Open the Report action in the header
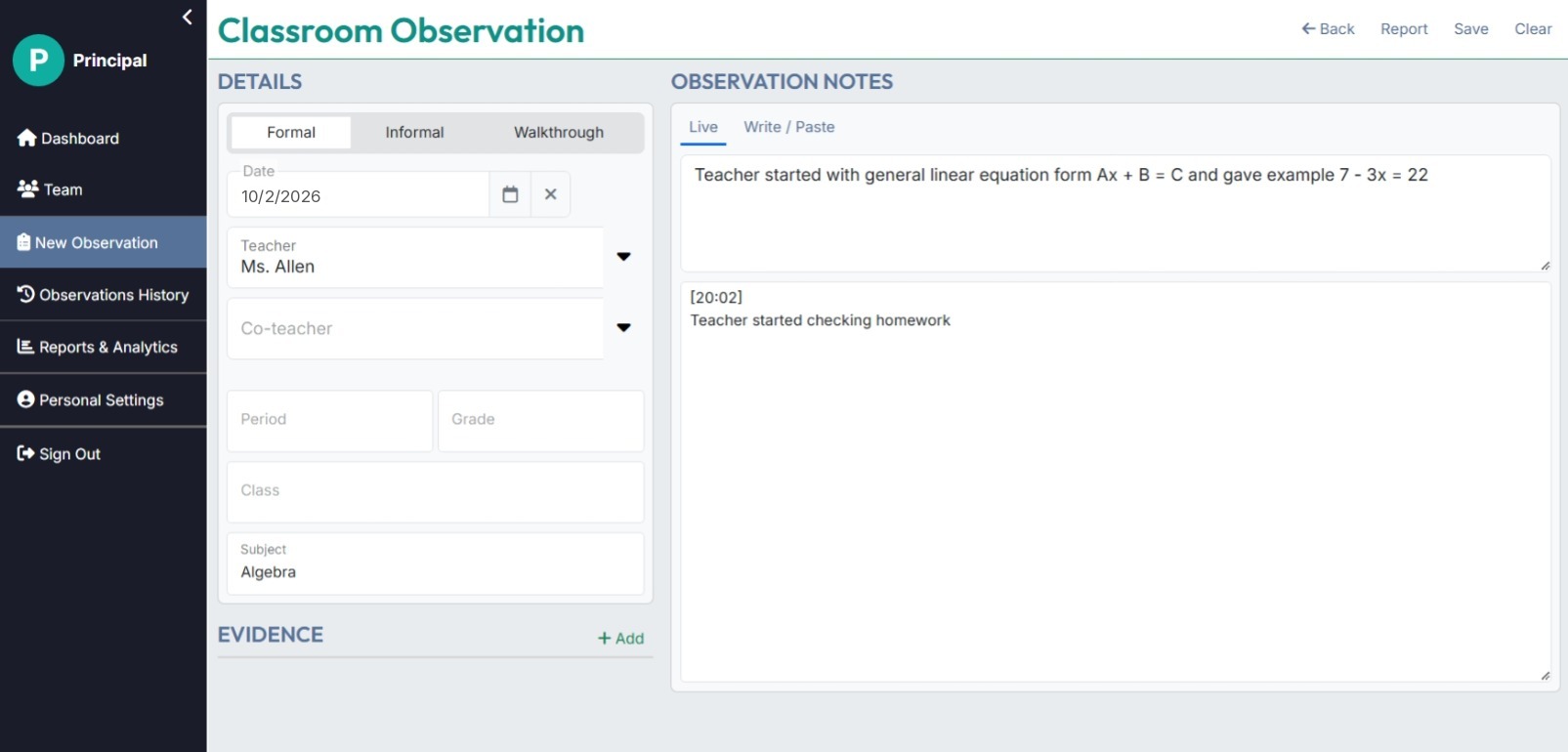Viewport: 1568px width, 752px height. click(x=1404, y=29)
